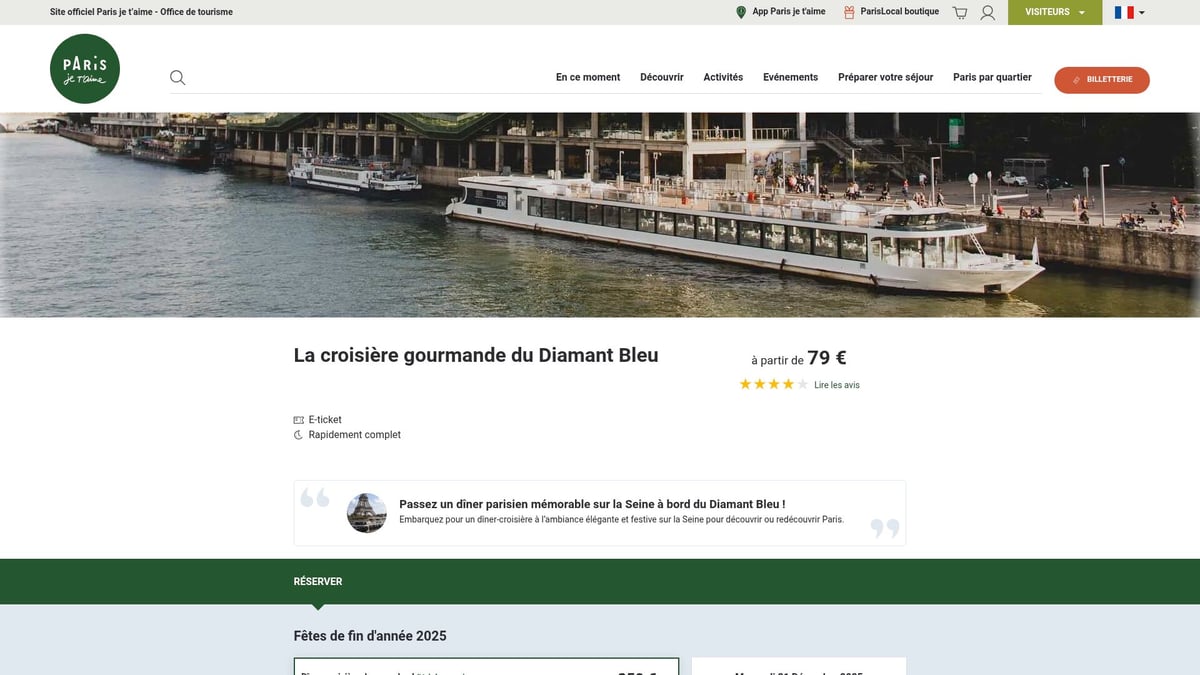Click the Paris je t'aime logo
Viewport: 1200px width, 675px height.
point(84,68)
